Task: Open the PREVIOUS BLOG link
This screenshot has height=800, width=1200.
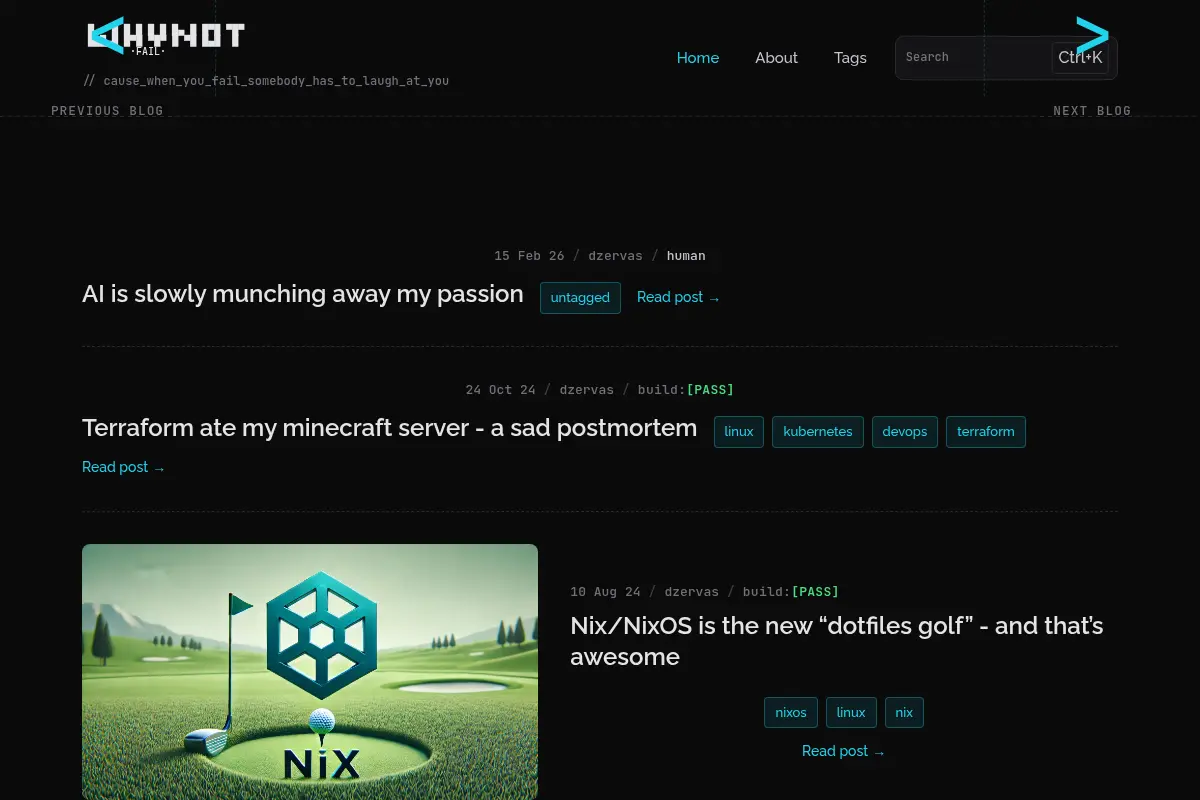Action: pyautogui.click(x=107, y=111)
